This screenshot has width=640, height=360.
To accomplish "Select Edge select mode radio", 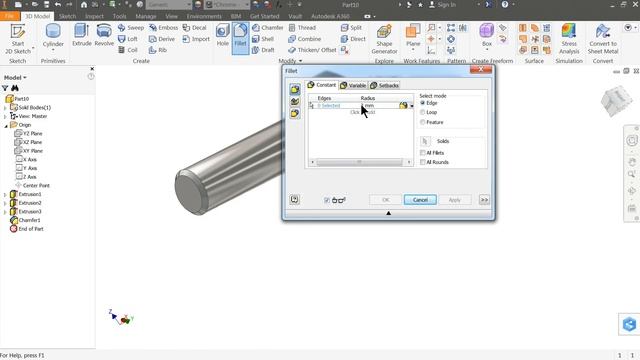I will (x=422, y=103).
